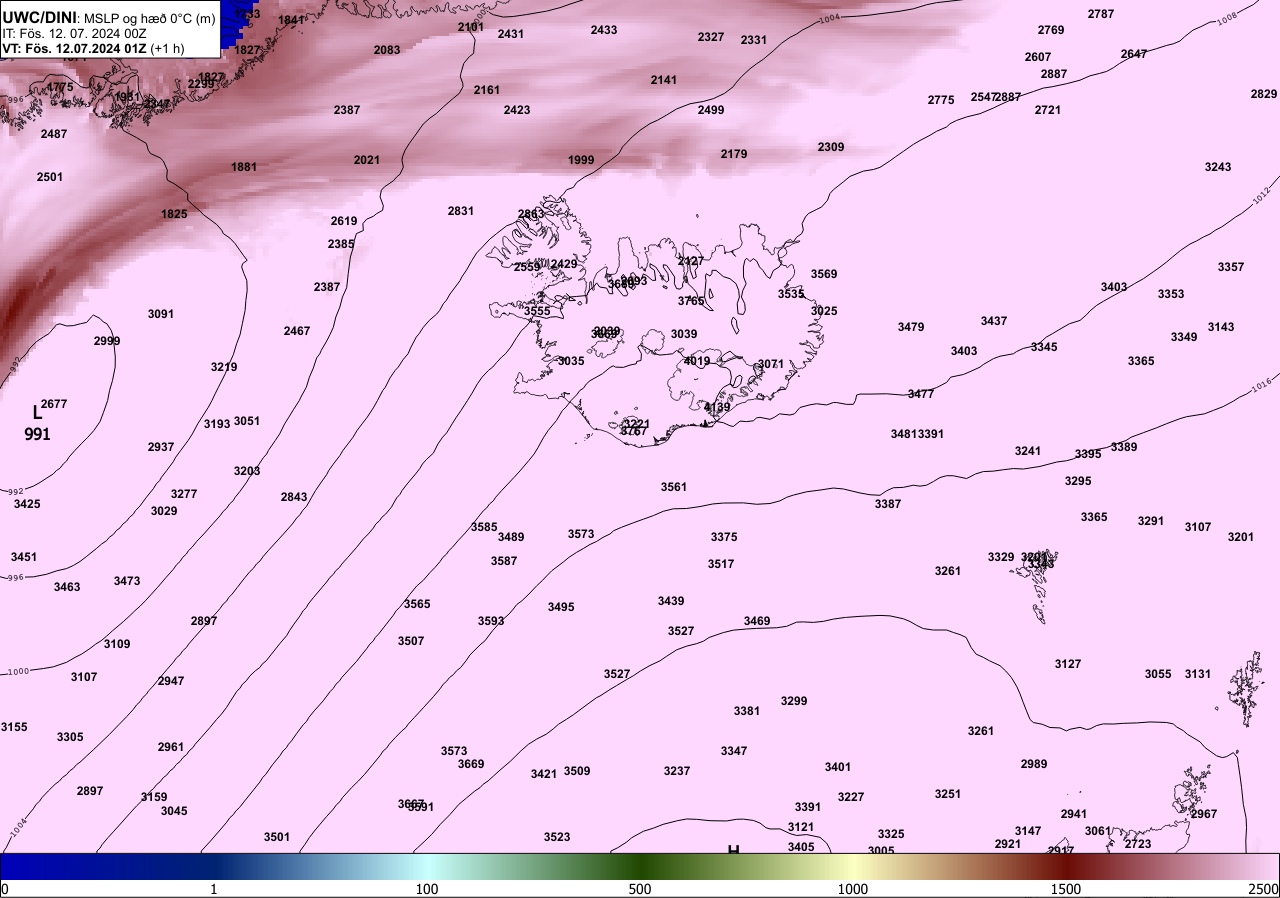1280x898 pixels.
Task: Click the 2989 height value
Action: (x=1034, y=764)
